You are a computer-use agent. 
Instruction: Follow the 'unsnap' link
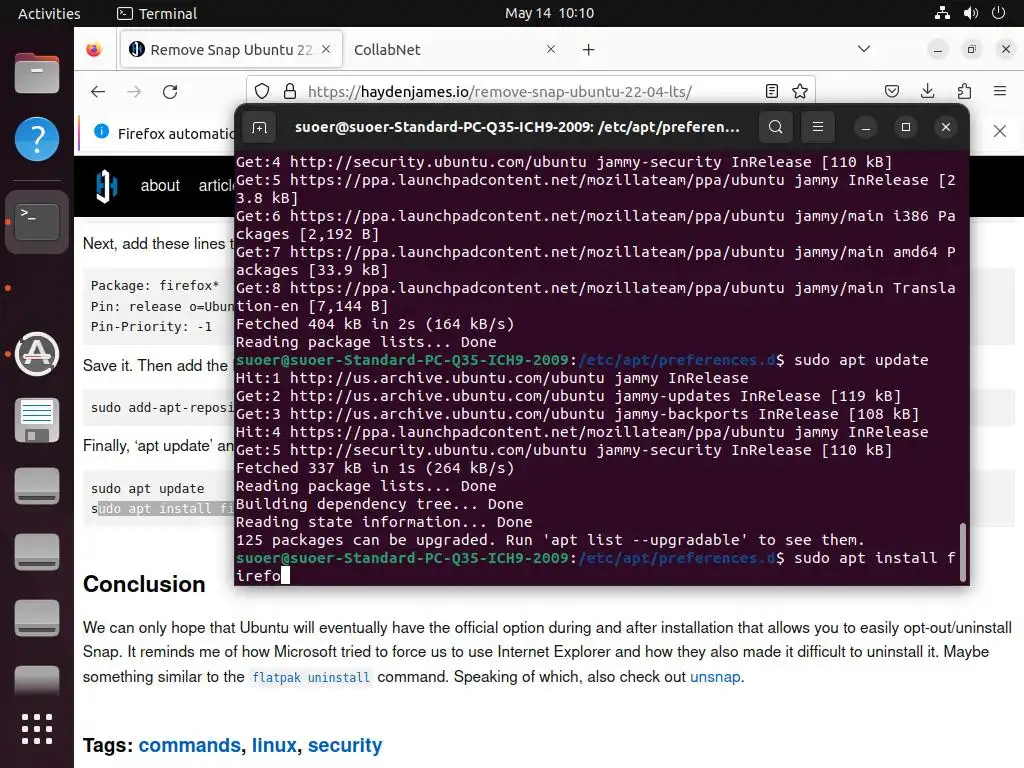[x=715, y=677]
